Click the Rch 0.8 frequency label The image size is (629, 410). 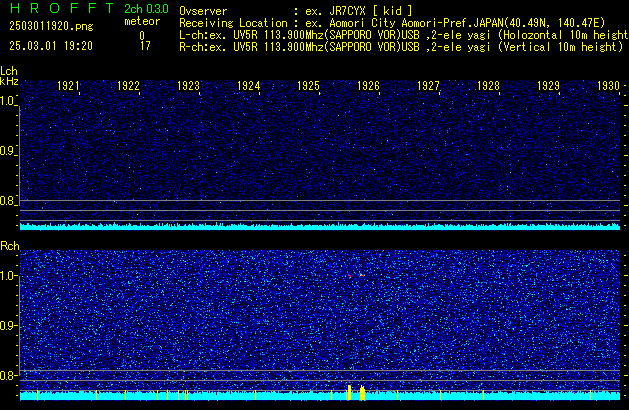[x=8, y=375]
